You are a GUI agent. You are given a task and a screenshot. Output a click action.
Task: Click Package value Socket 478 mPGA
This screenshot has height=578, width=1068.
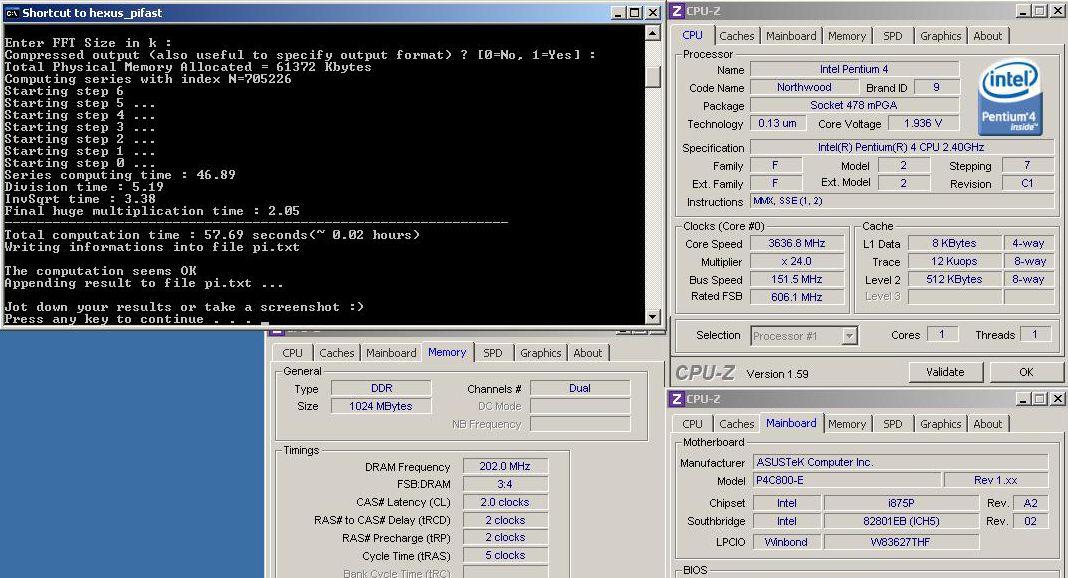(x=854, y=105)
